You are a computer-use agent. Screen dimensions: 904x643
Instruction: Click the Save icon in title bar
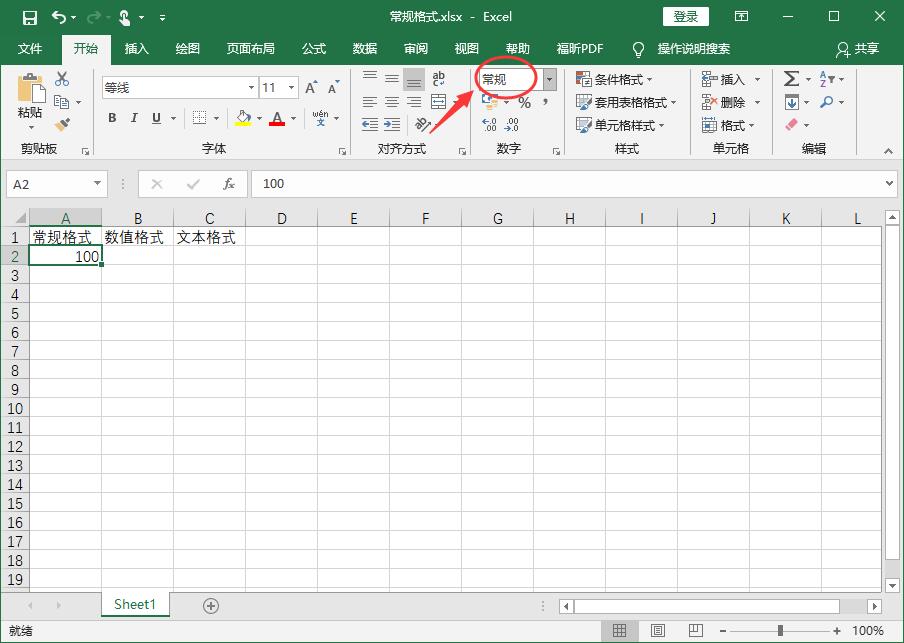coord(29,17)
